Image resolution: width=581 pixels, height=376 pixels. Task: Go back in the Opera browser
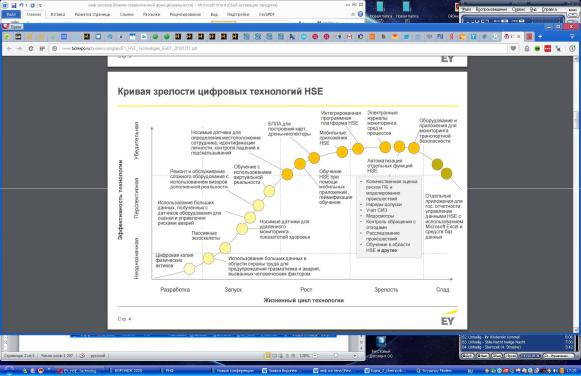9,49
